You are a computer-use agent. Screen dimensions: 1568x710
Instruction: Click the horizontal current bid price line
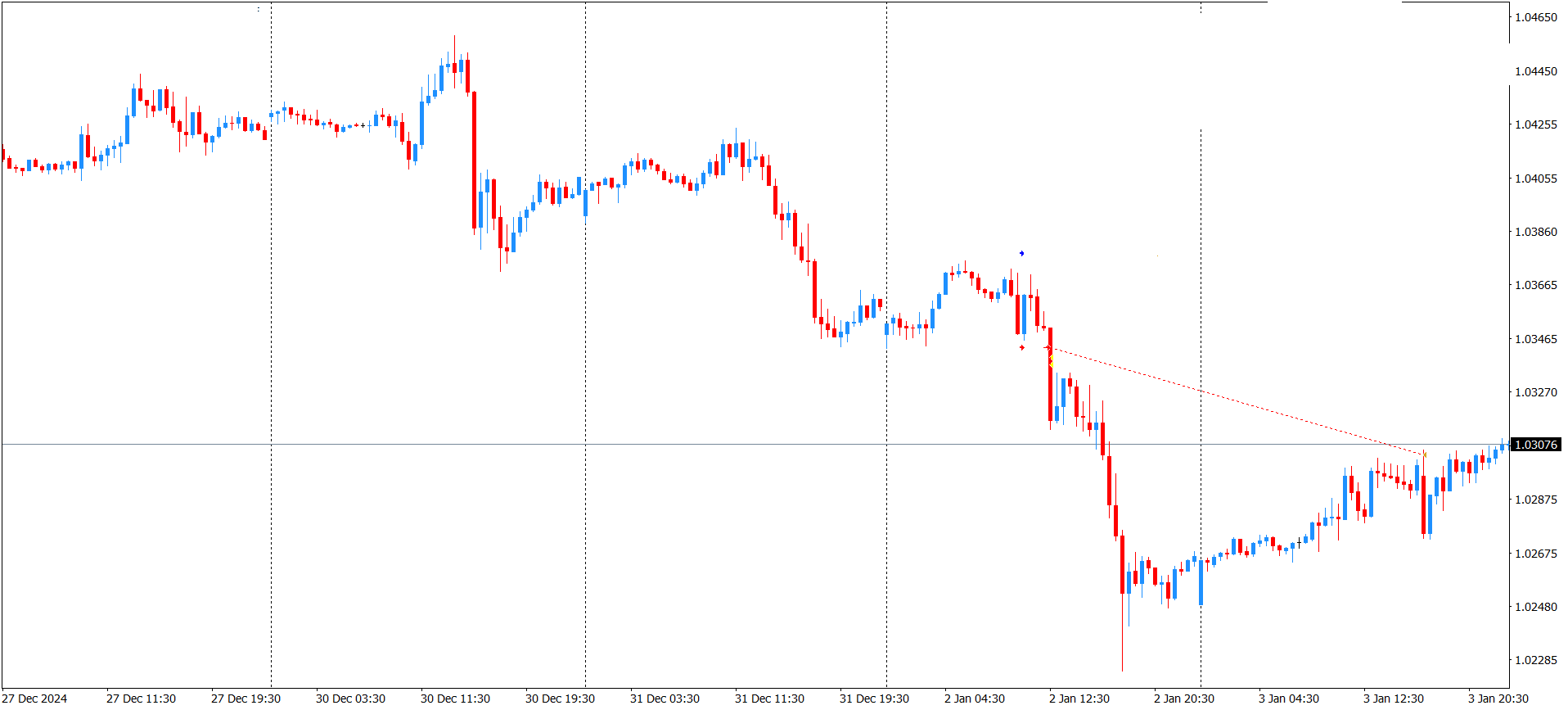[x=755, y=445]
